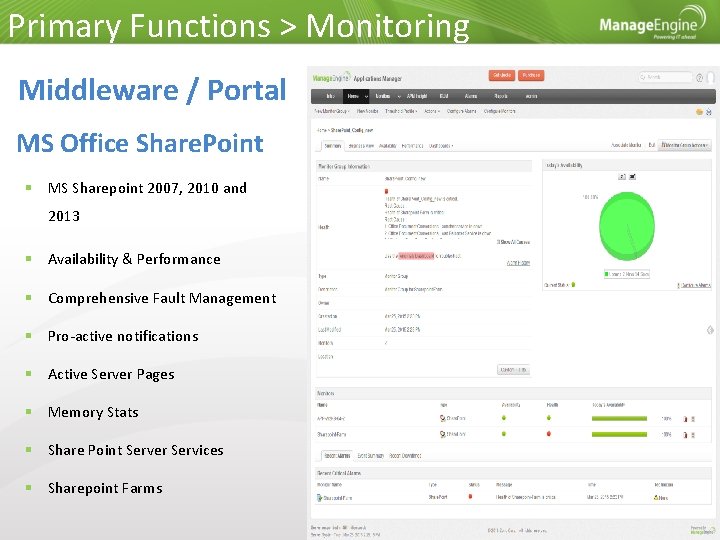Click the SharePoint type icon in Sharepoint-Farm row

(x=443, y=434)
